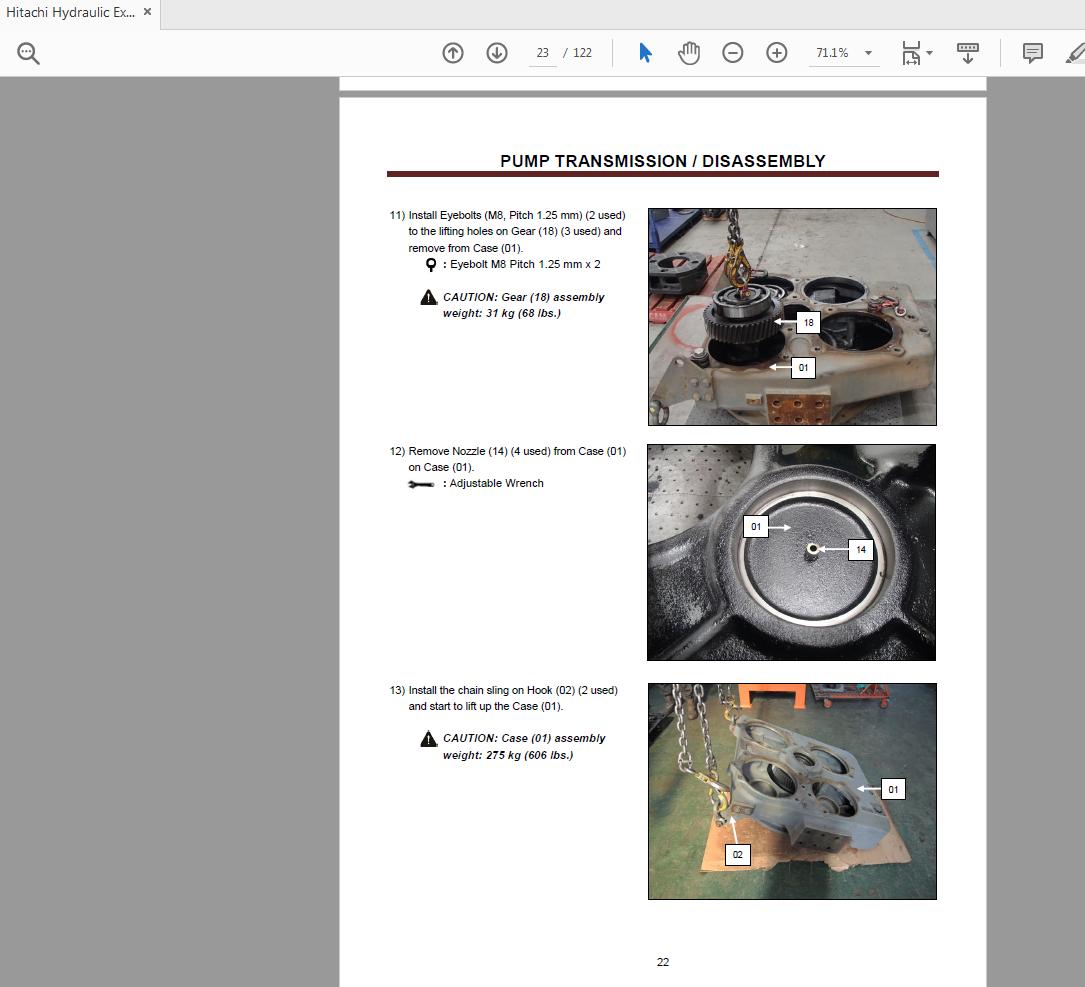Close the Hitachi Hydraulic document tab
Image resolution: width=1085 pixels, height=987 pixels.
(x=146, y=12)
